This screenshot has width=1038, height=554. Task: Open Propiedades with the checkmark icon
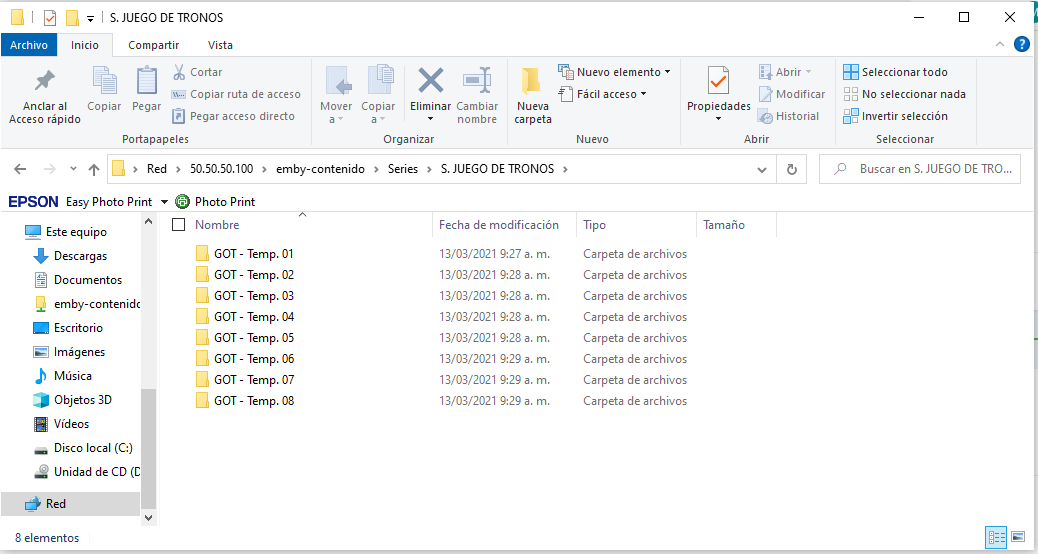(x=718, y=81)
